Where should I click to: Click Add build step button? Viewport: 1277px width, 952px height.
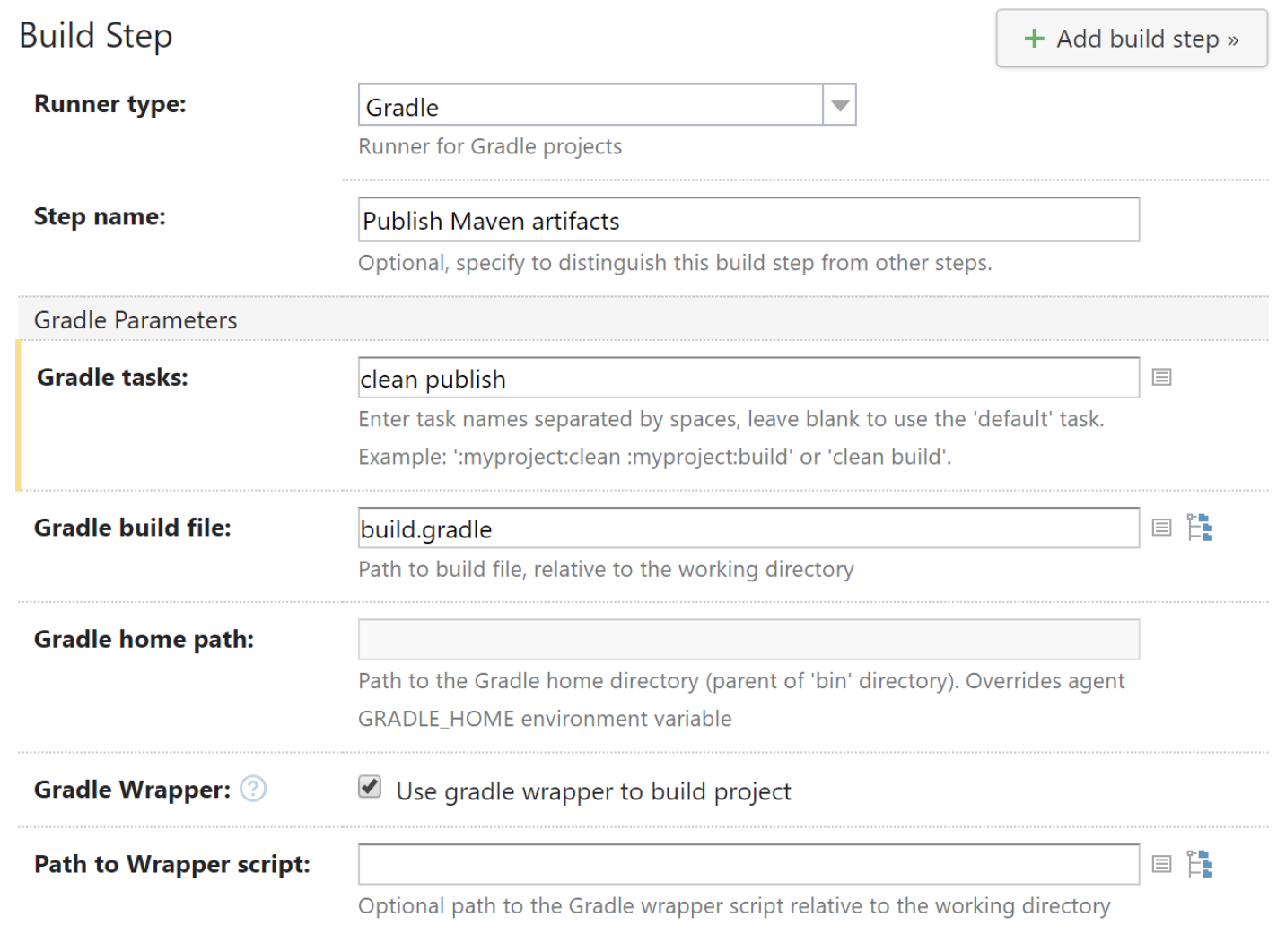(x=1131, y=39)
